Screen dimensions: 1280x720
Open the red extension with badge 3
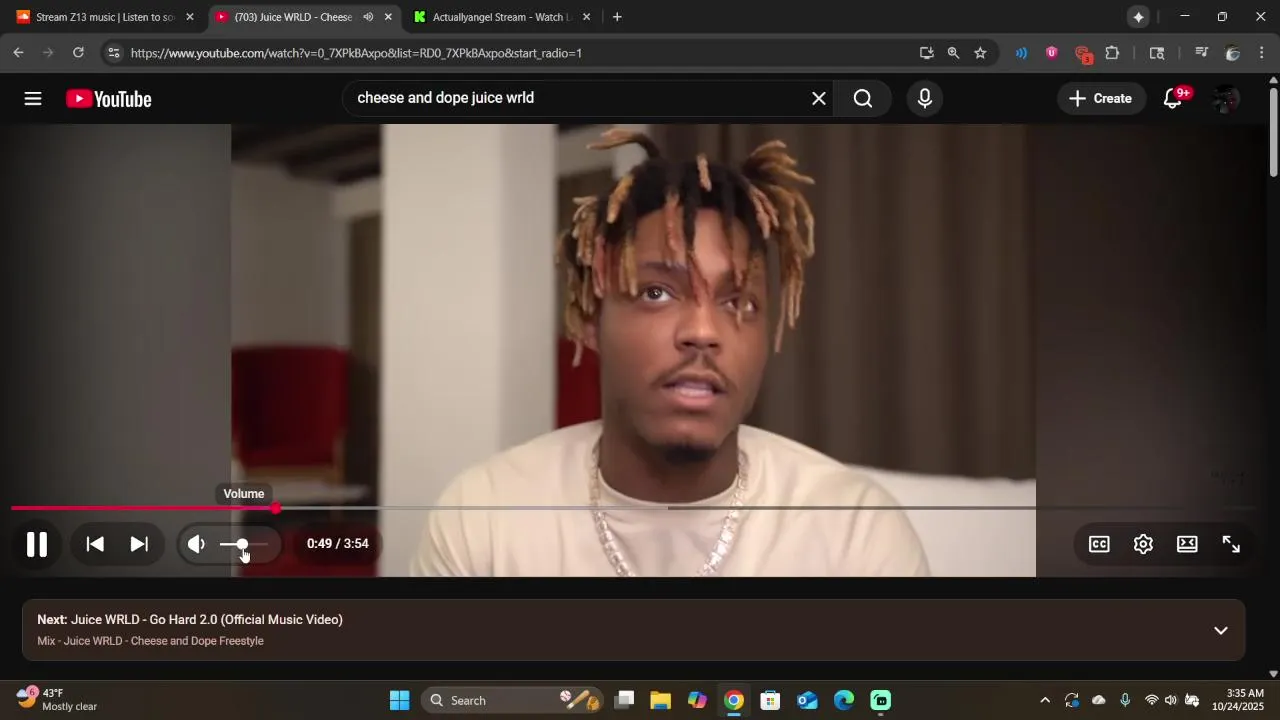tap(1082, 54)
